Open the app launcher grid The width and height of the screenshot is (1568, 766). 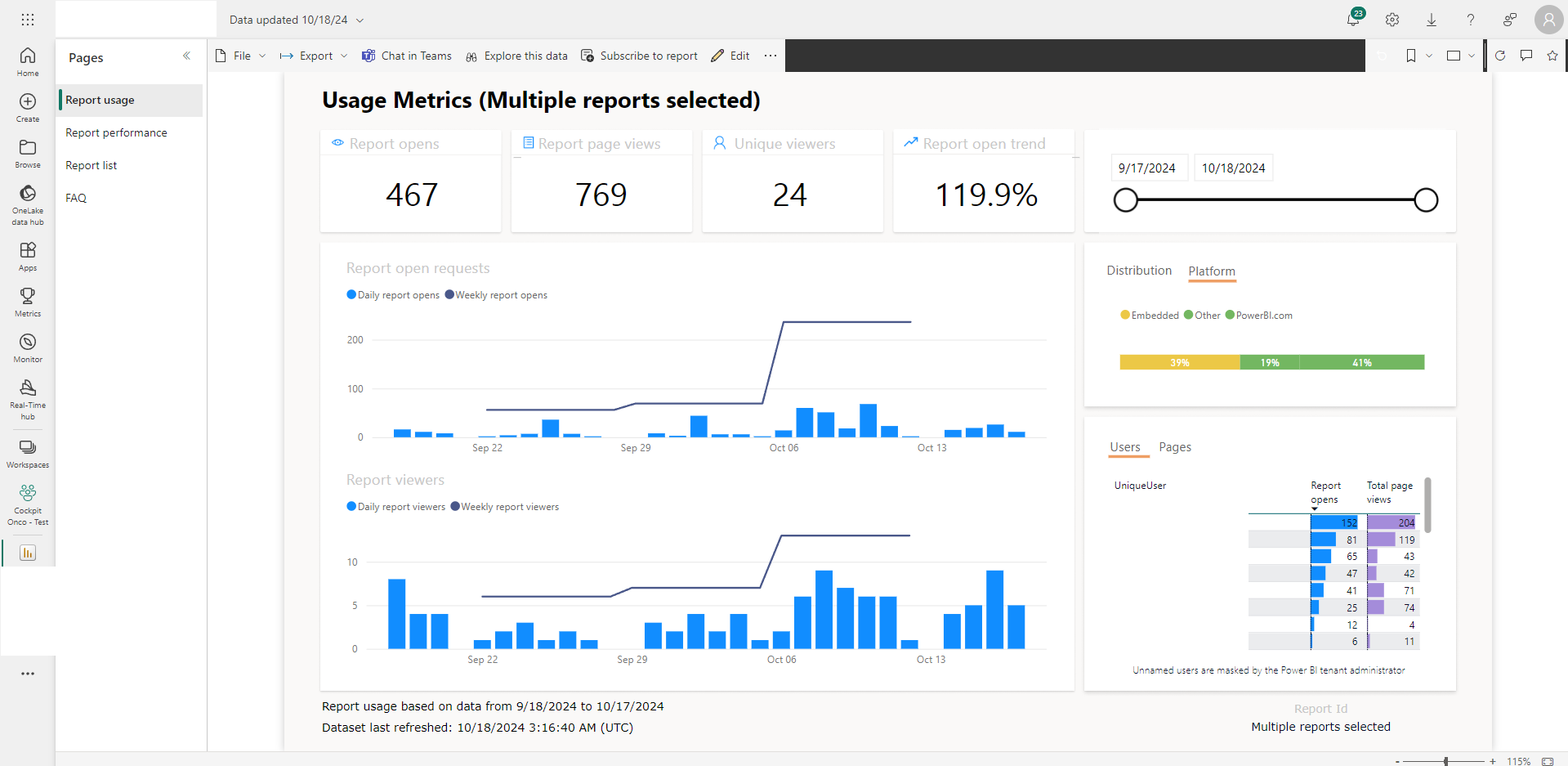click(x=28, y=20)
